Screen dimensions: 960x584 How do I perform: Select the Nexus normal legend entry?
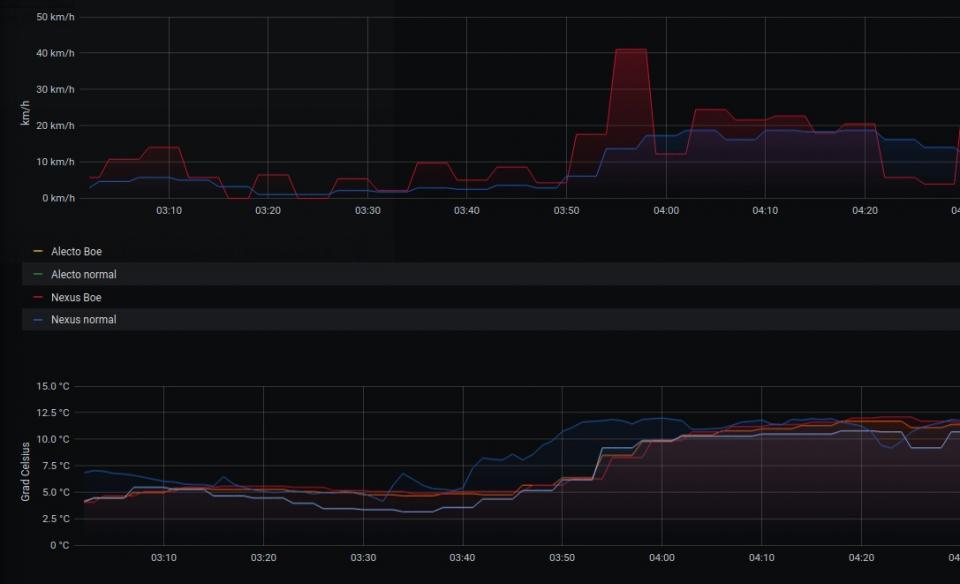tap(83, 320)
